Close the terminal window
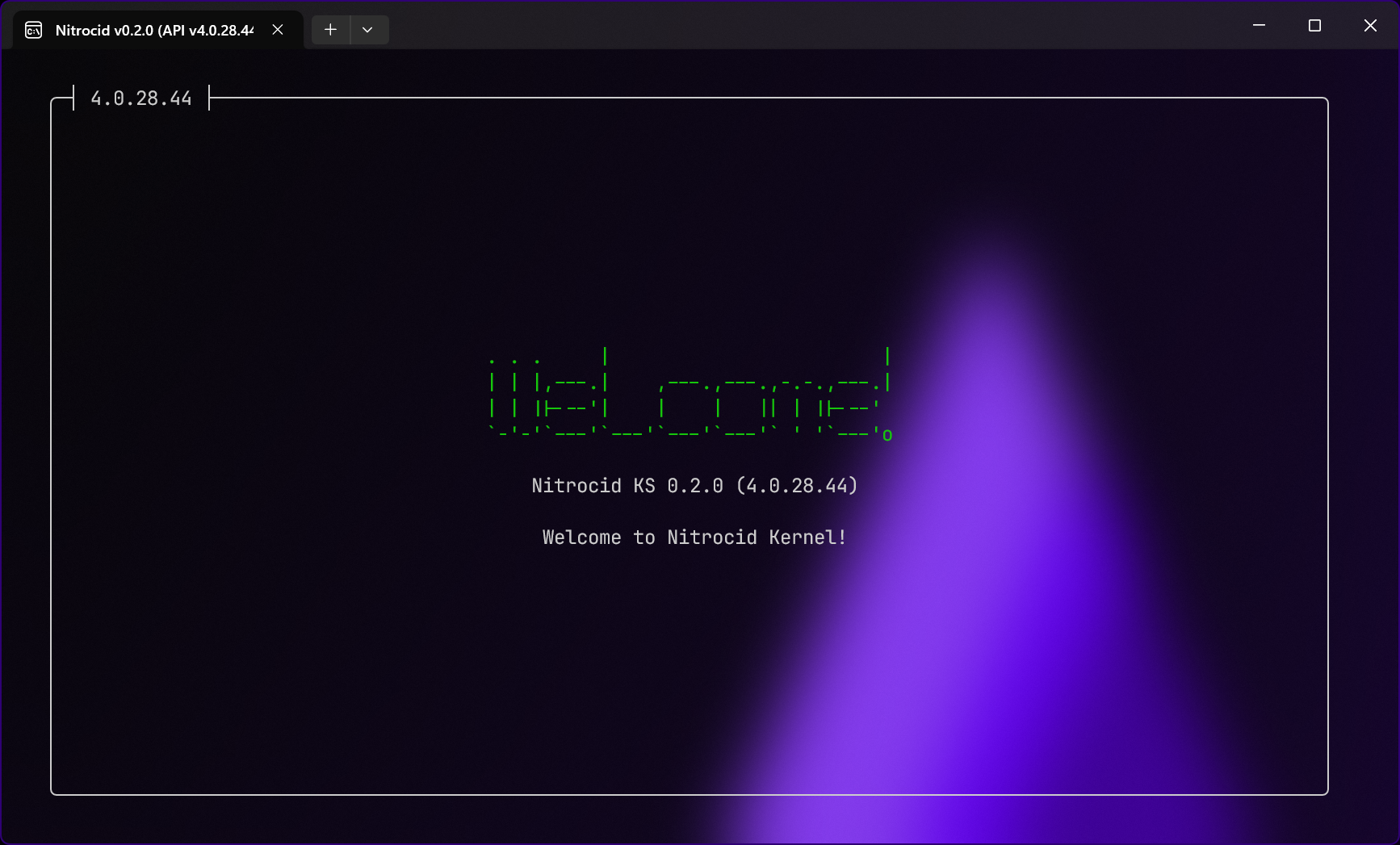This screenshot has width=1400, height=845. coord(1370,26)
